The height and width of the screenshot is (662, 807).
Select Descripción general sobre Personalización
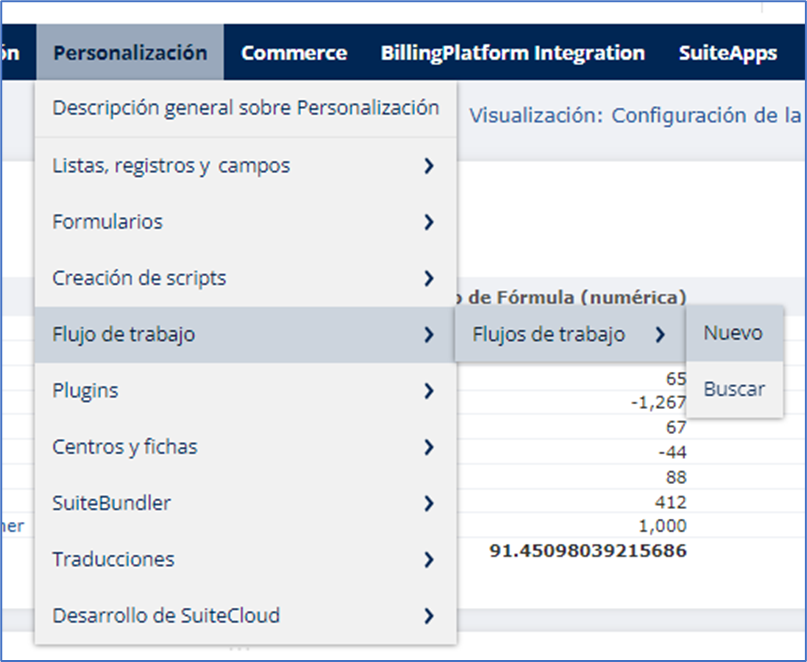pyautogui.click(x=245, y=108)
